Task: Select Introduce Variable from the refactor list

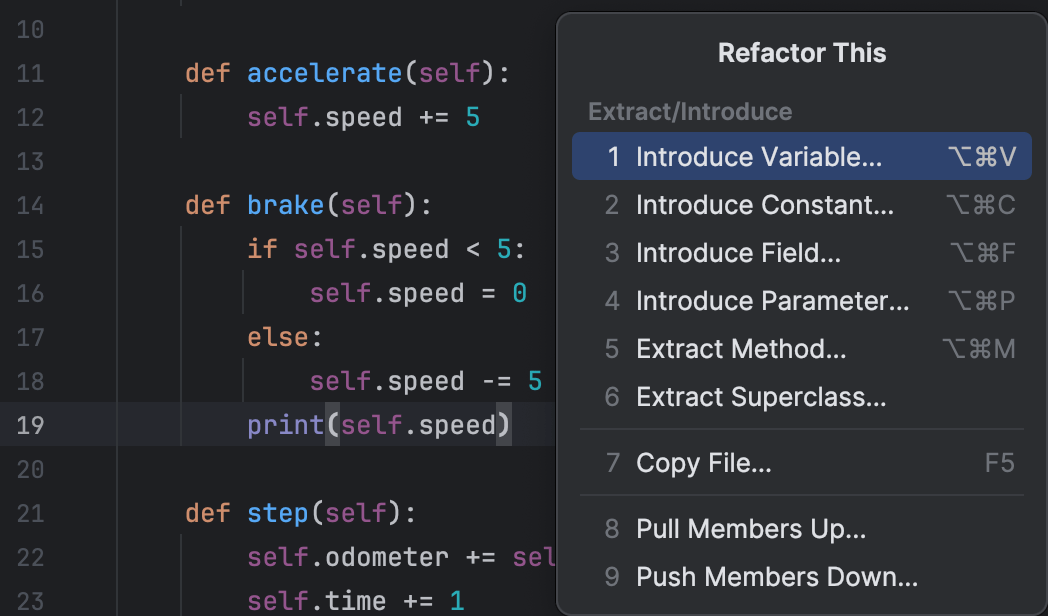Action: 758,157
